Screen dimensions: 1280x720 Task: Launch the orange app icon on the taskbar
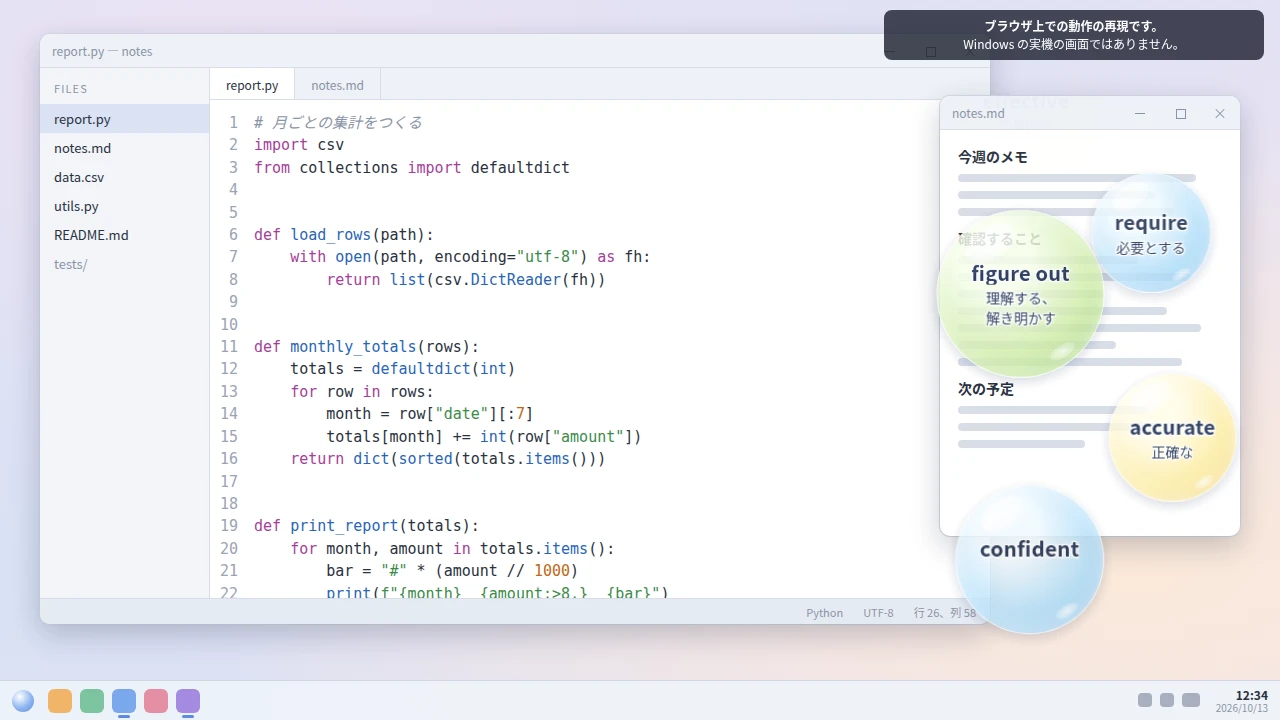pos(60,701)
